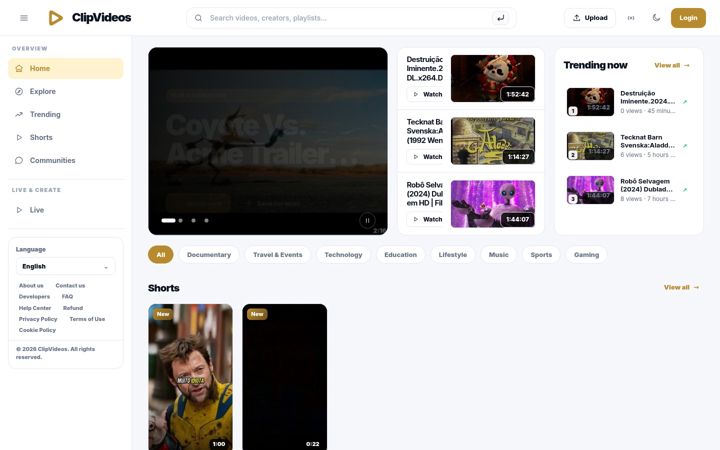720x450 pixels.
Task: Open trending item ranked 2 thumbnail
Action: [x=590, y=146]
